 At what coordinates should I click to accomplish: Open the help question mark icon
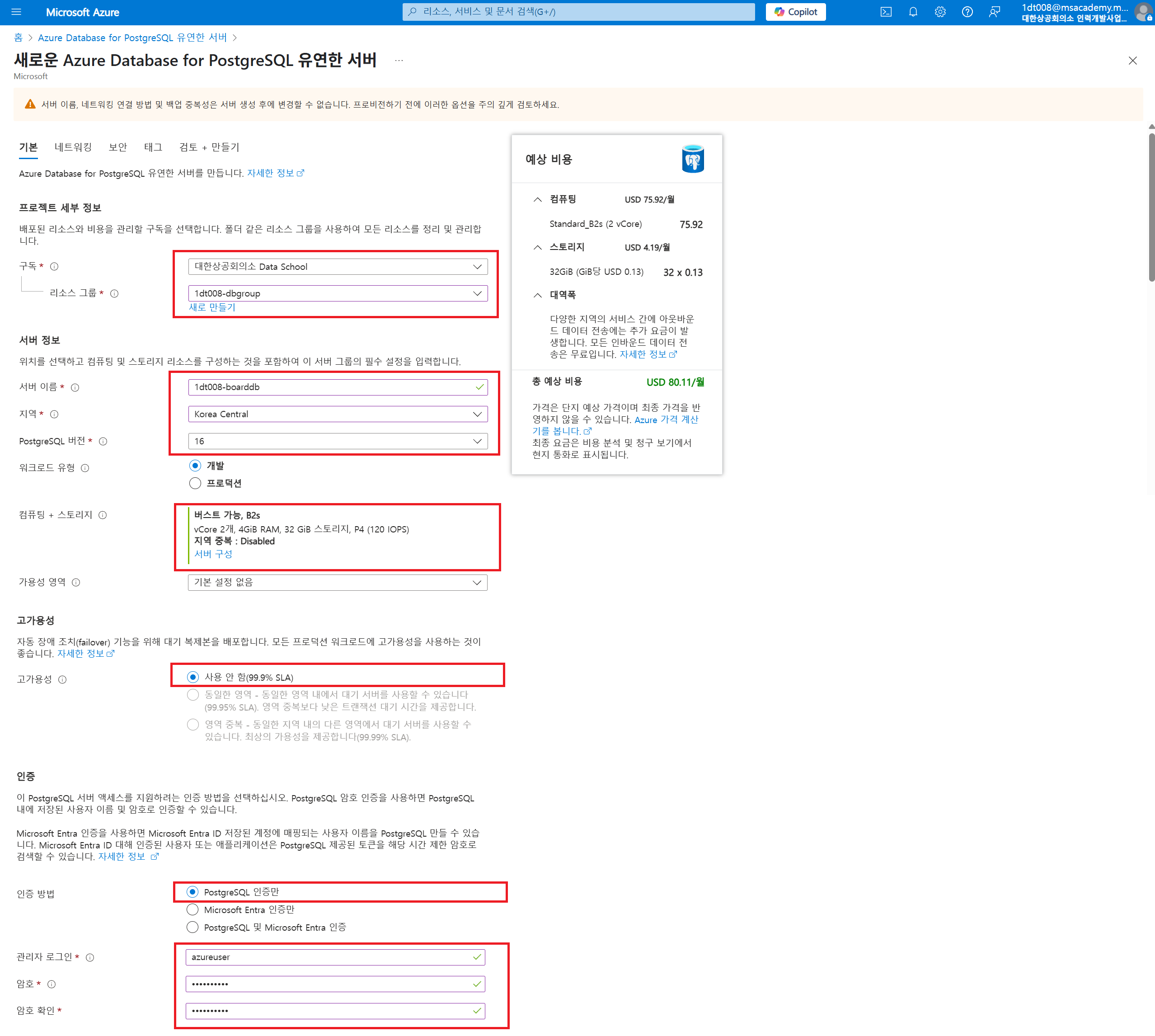(x=967, y=12)
